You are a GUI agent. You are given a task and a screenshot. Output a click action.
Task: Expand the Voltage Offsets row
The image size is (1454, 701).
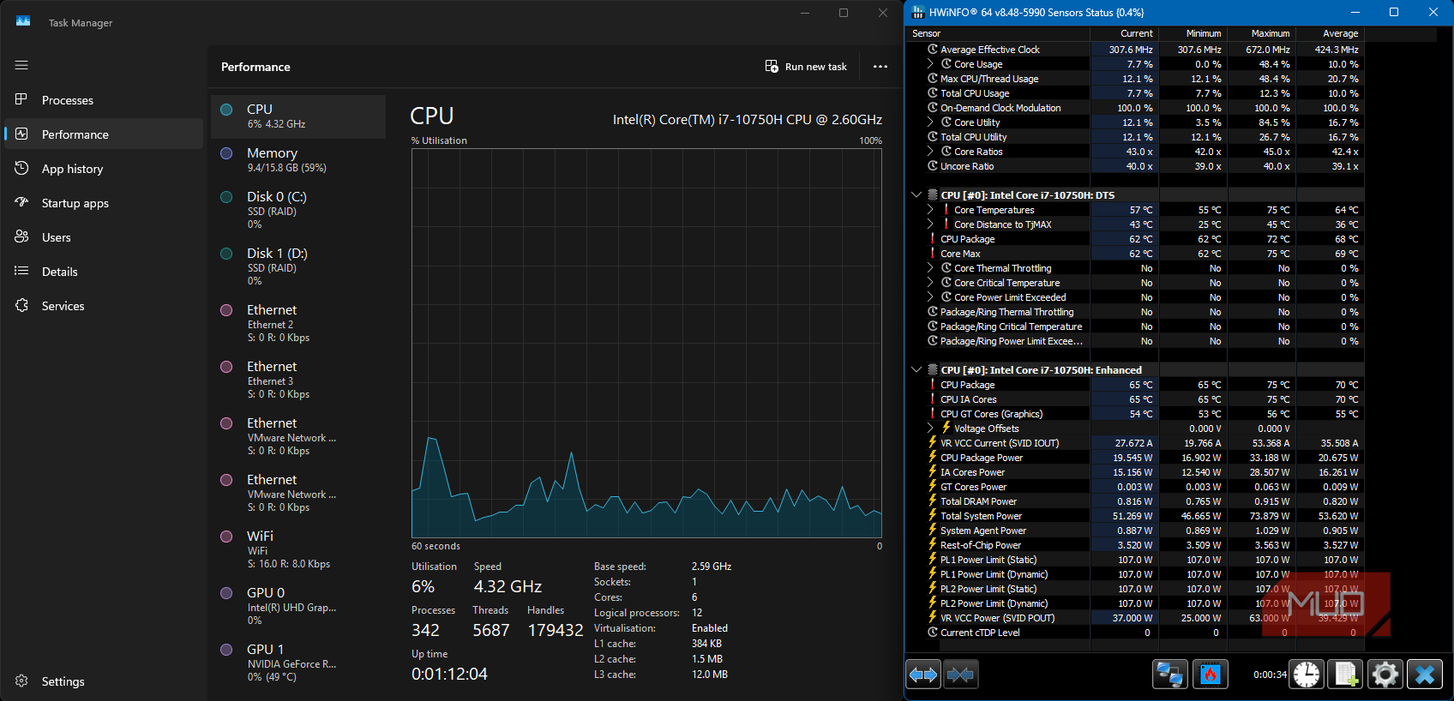pyautogui.click(x=932, y=428)
